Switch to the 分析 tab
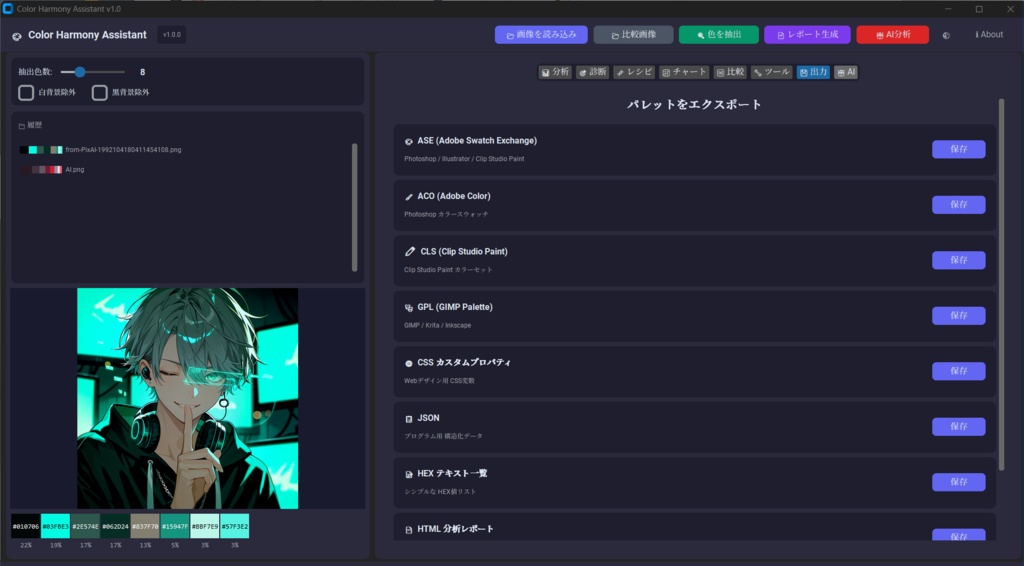 (555, 72)
